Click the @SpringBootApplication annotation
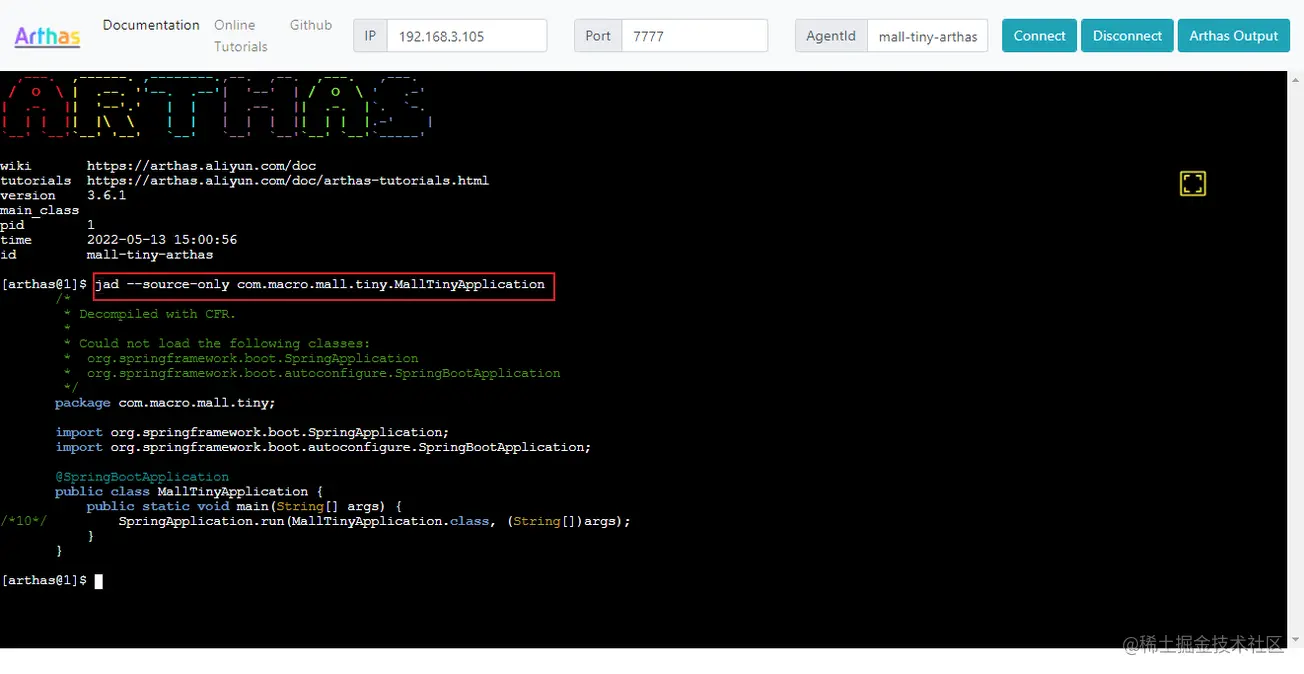 (x=142, y=477)
